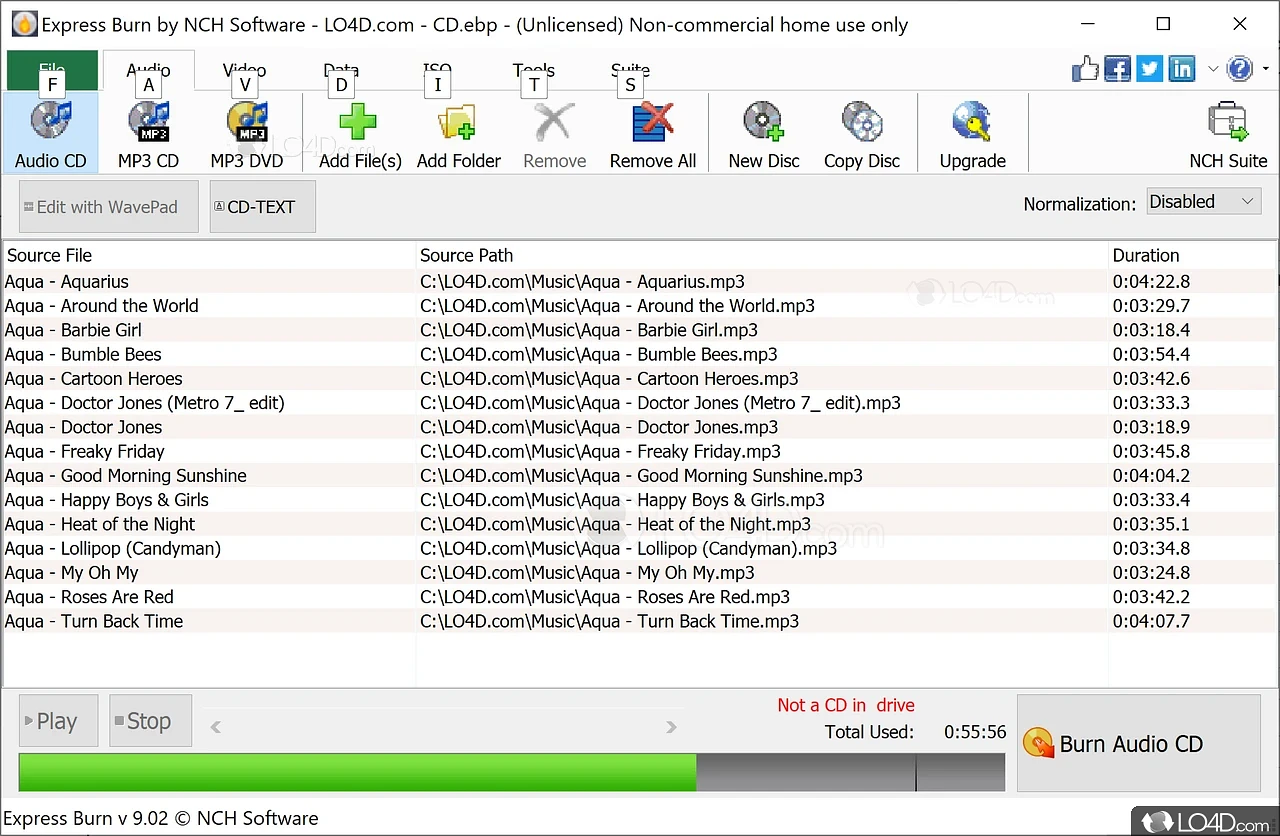Image resolution: width=1280 pixels, height=836 pixels.
Task: Click the Play button
Action: 58,721
